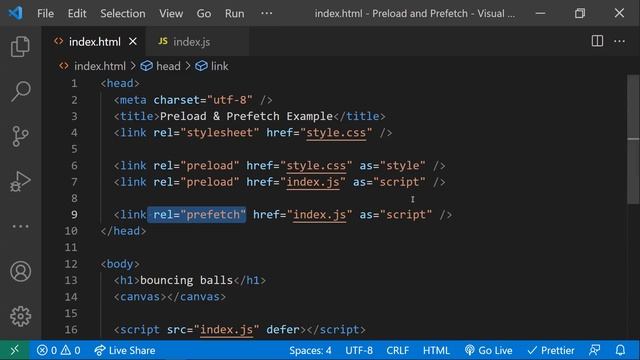Show overflow menu items ellipsis
640x360 pixels.
click(266, 13)
